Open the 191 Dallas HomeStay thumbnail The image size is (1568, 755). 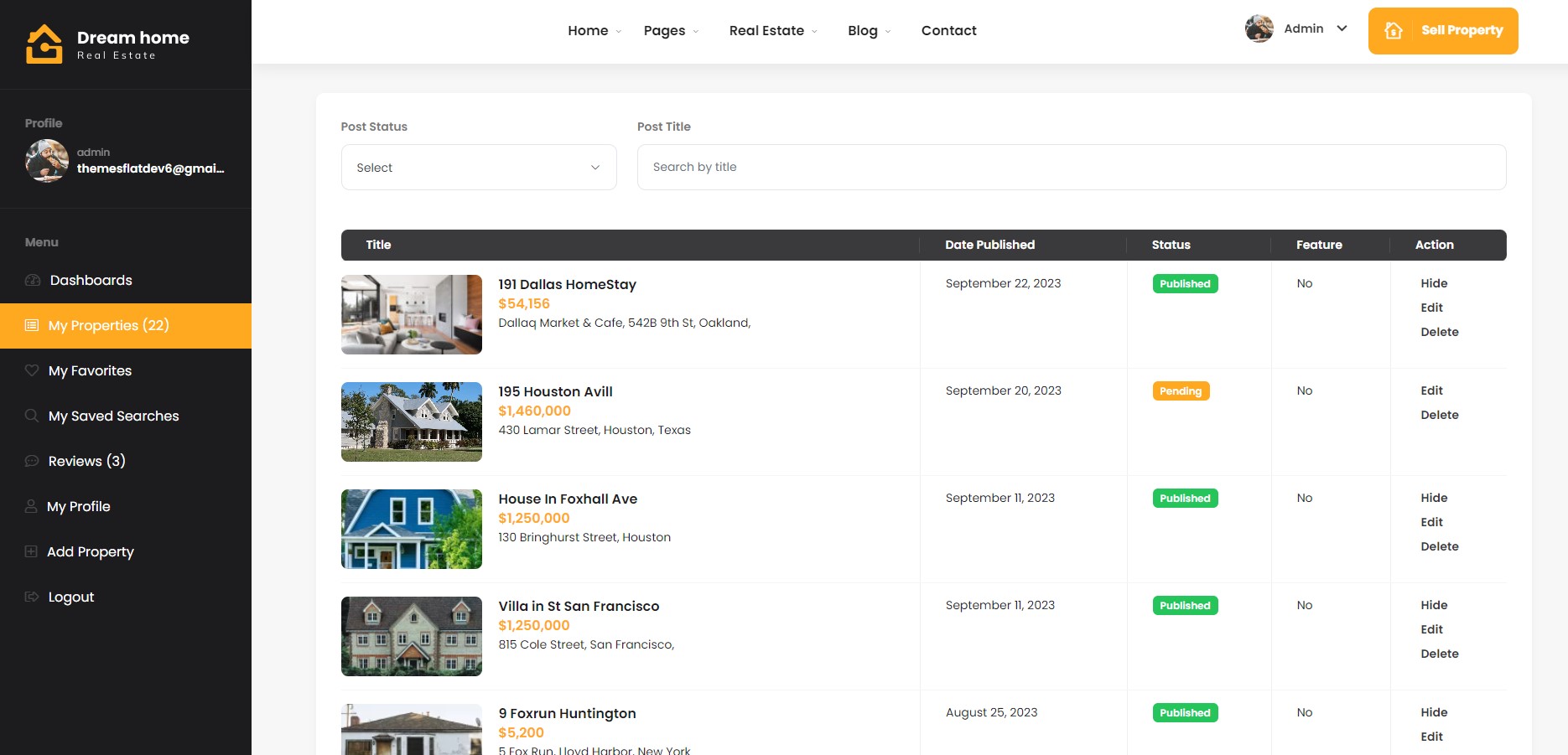pos(412,314)
